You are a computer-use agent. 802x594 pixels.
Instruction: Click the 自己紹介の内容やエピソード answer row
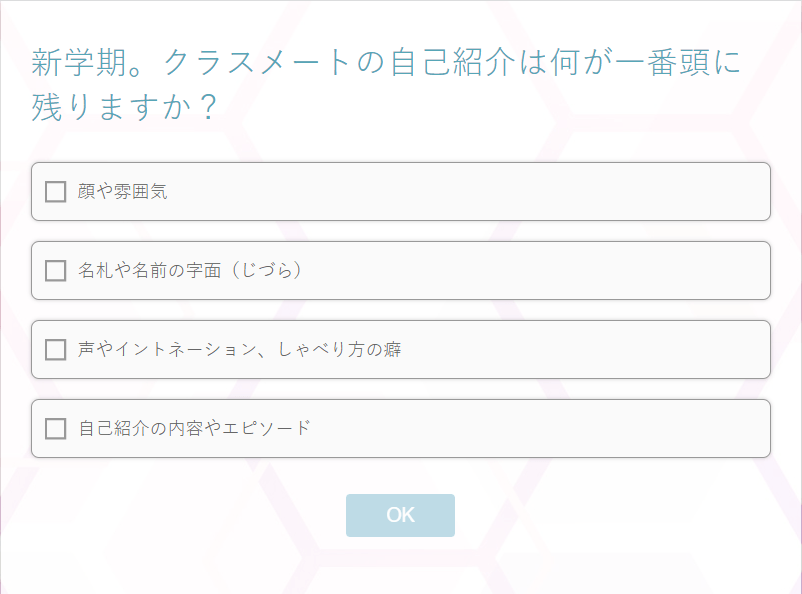pos(400,428)
